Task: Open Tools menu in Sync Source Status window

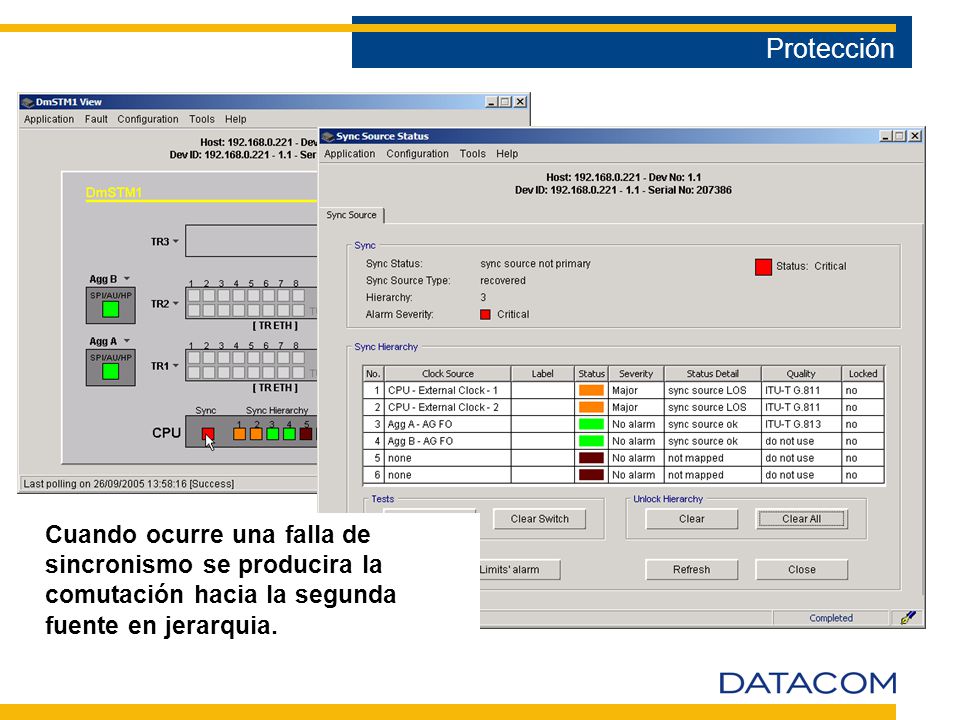Action: point(473,154)
